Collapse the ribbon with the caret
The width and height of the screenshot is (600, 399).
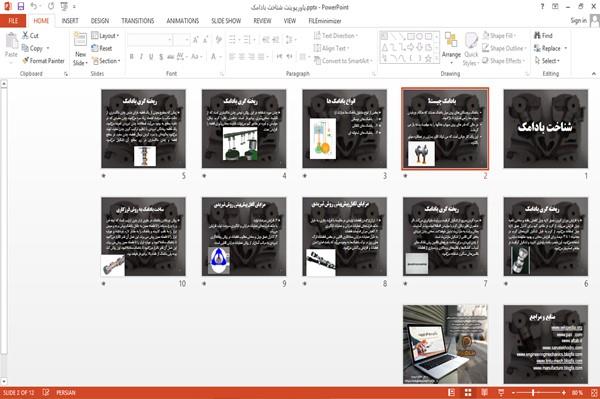593,73
